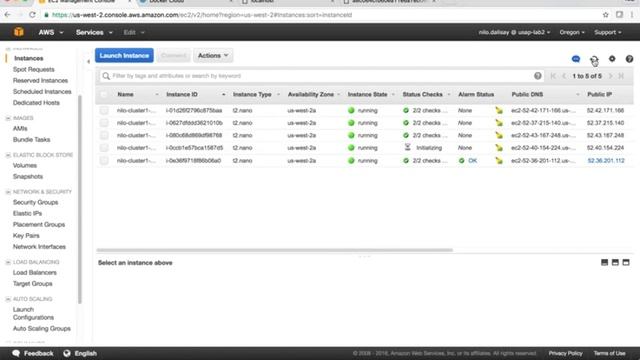Screen dimensions: 640x360
Task: Open the Terms of Use link
Action: pyautogui.click(x=609, y=353)
